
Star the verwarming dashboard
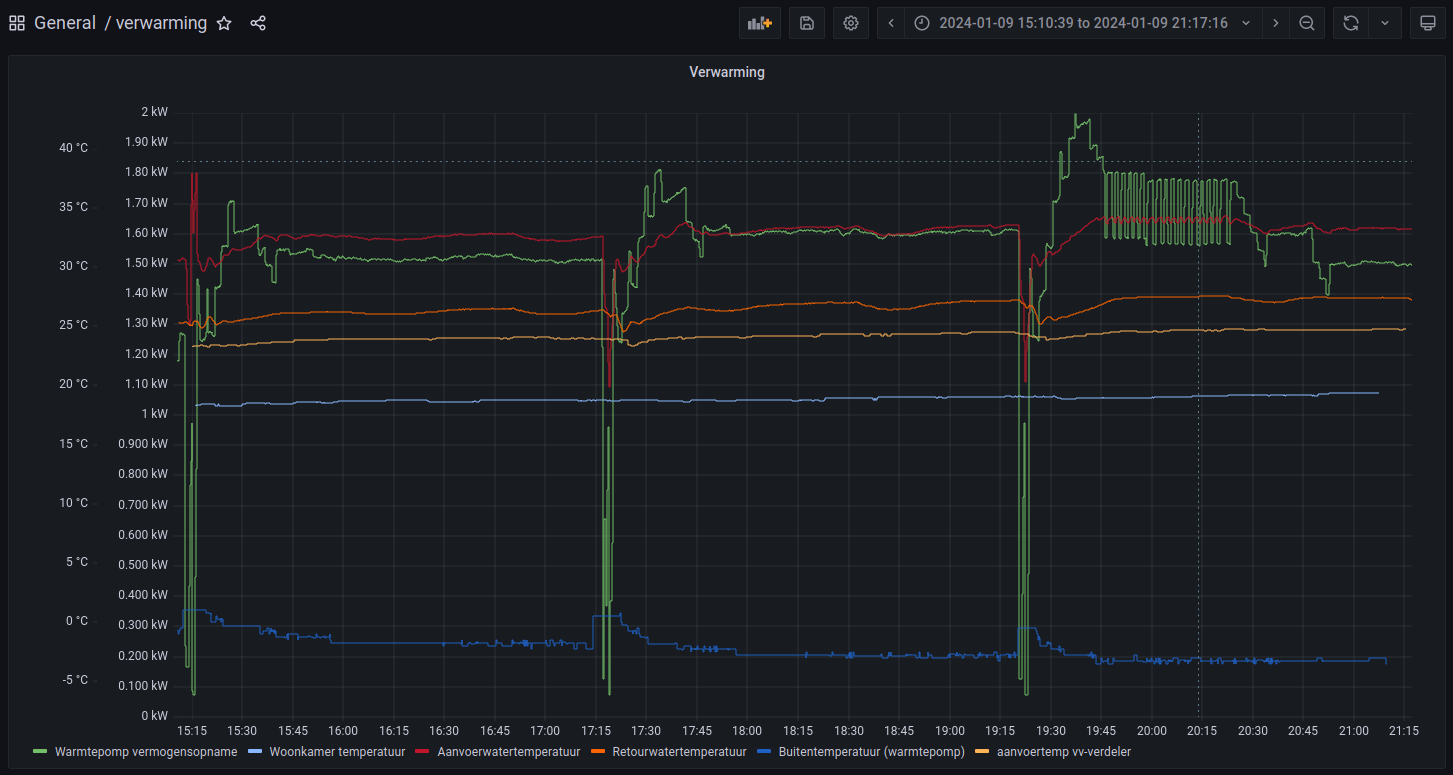tap(224, 23)
